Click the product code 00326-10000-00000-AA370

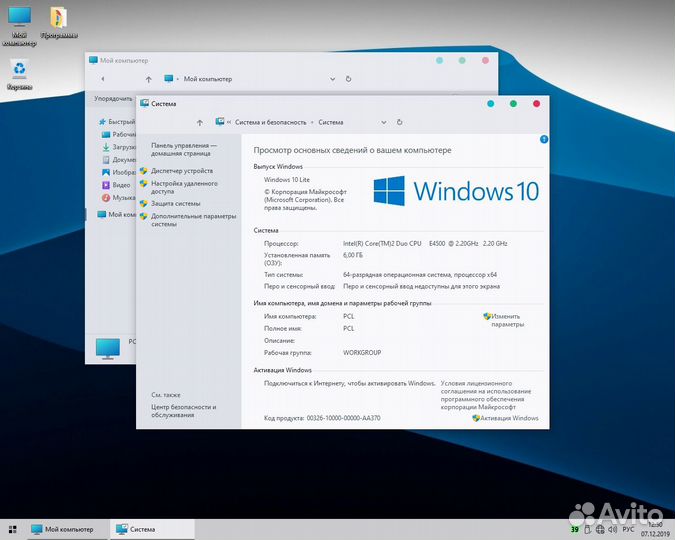click(344, 418)
